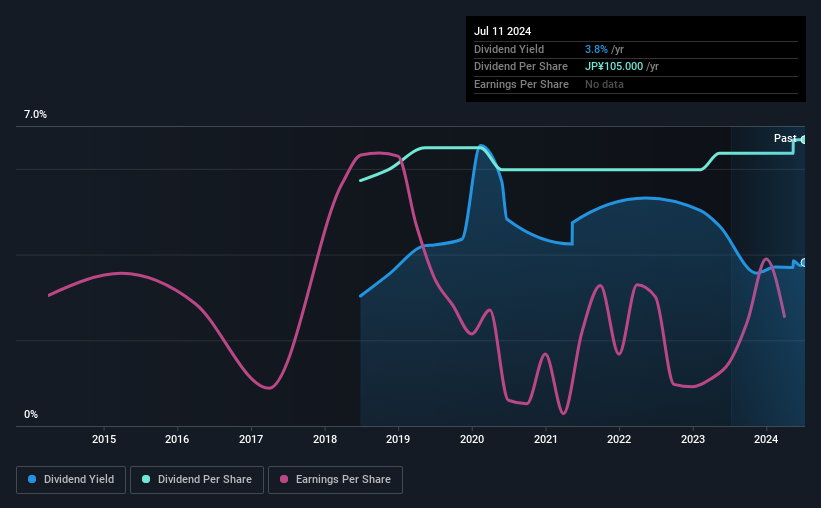The image size is (821, 508).
Task: Click the 3.8% dividend yield value in tooltip
Action: pyautogui.click(x=596, y=49)
